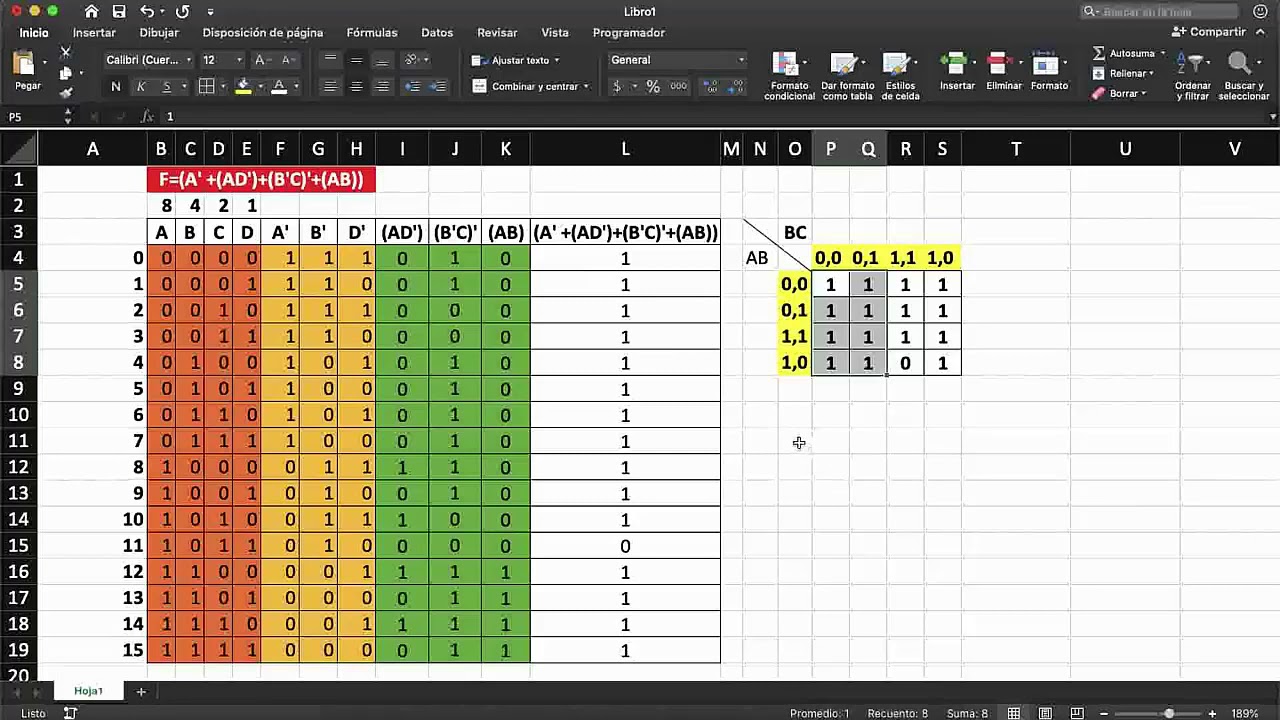
Task: Align text to the top
Action: click(330, 60)
